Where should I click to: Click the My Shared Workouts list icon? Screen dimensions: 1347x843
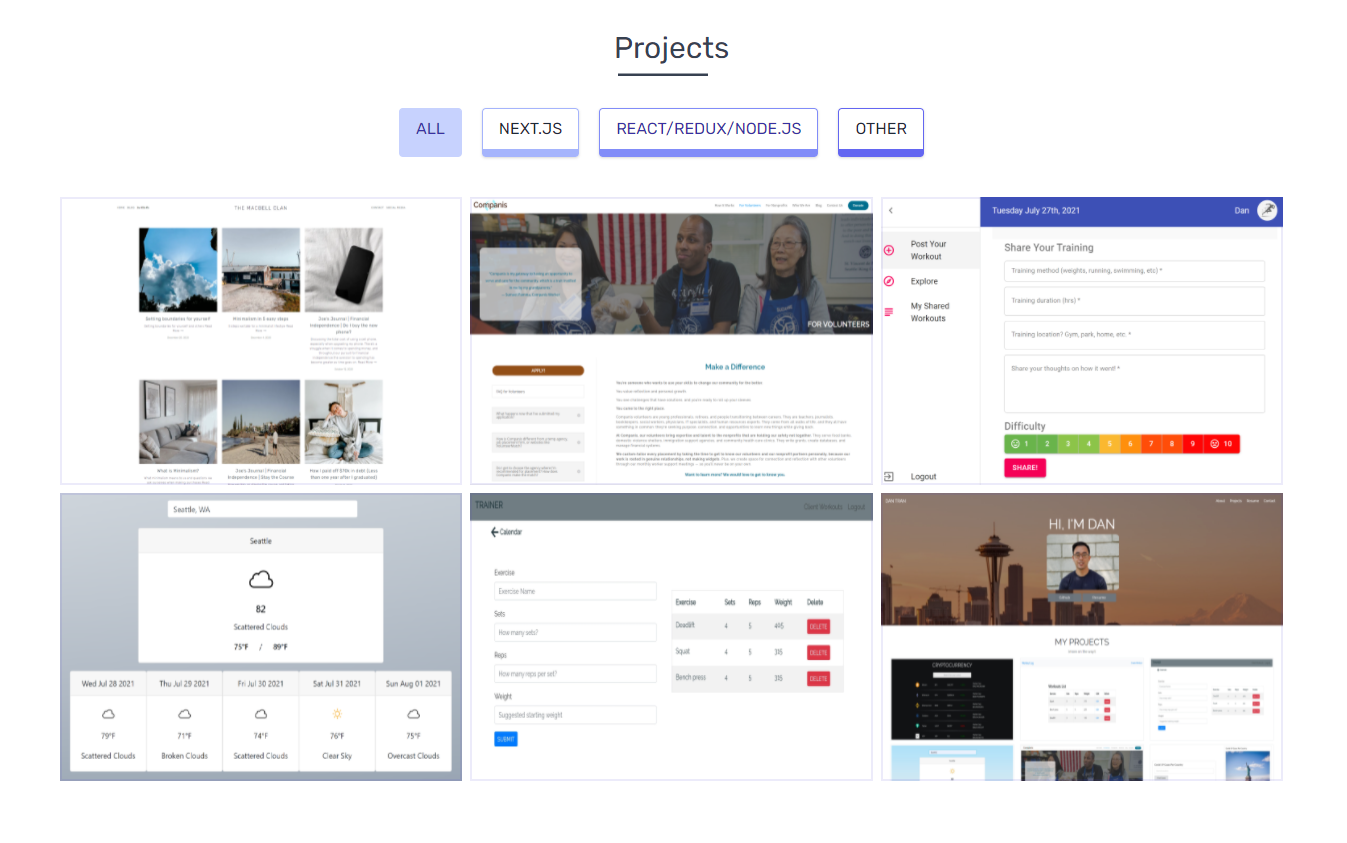(889, 312)
